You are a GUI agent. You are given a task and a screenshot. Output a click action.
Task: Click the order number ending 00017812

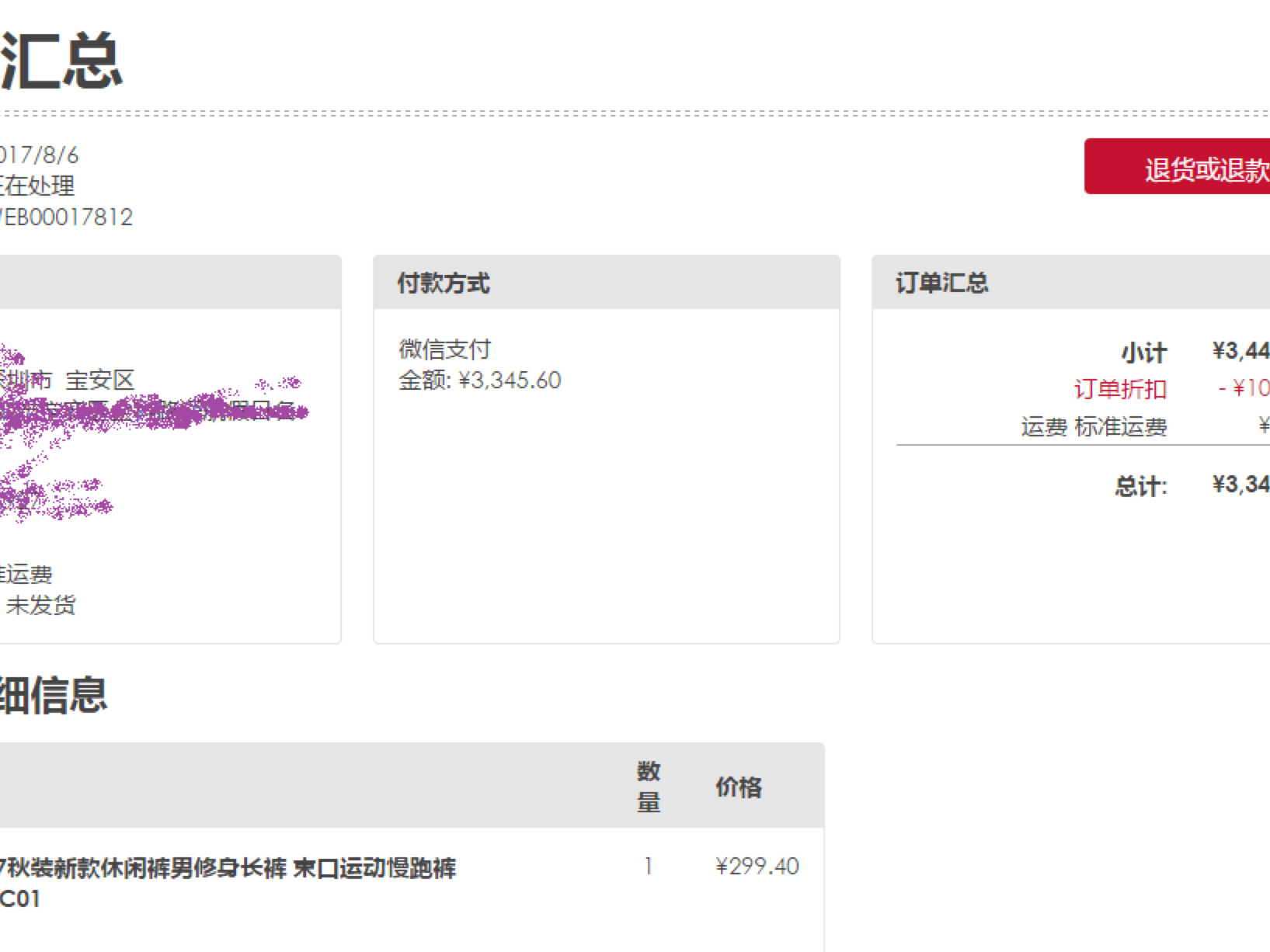click(x=67, y=217)
